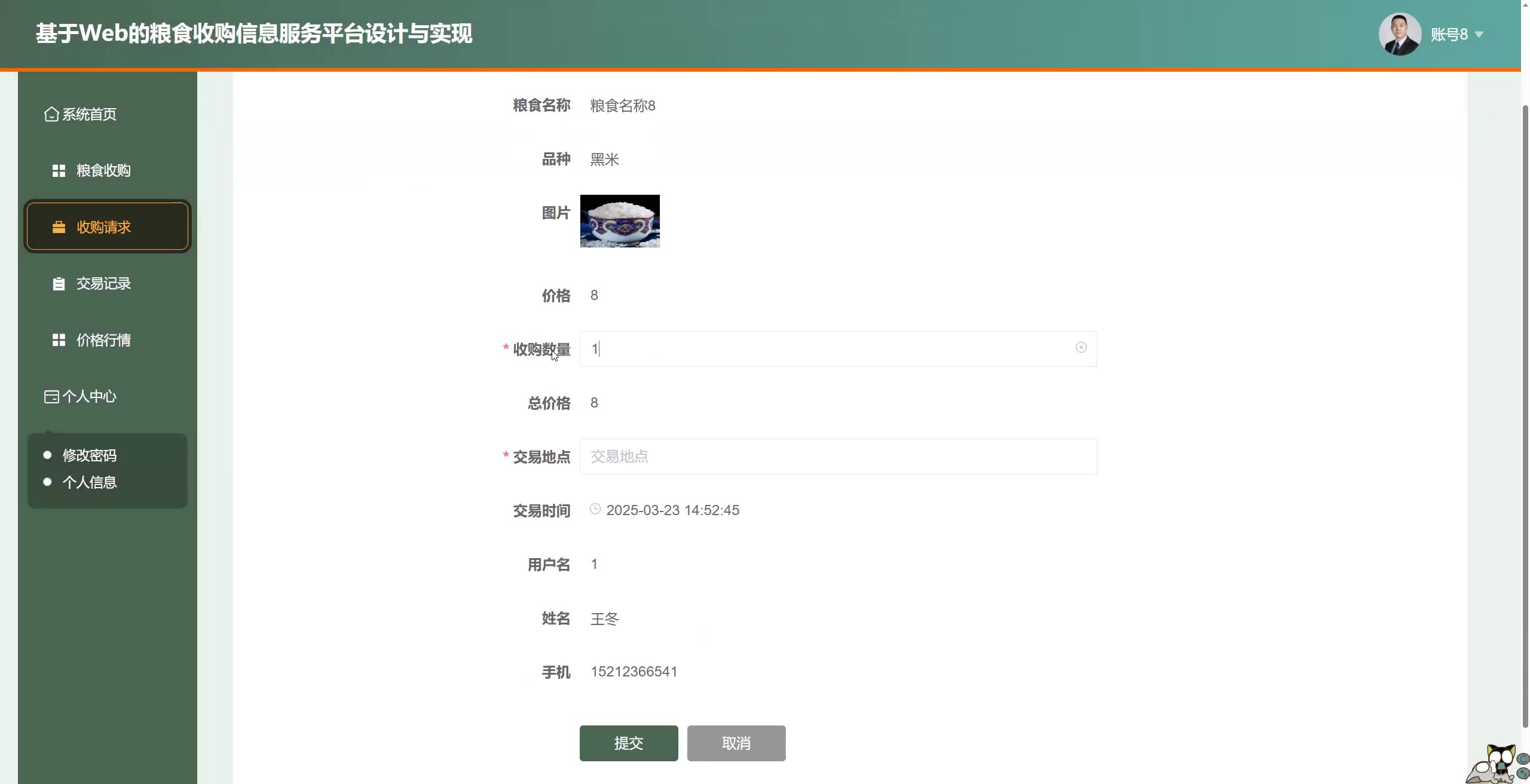Screen dimensions: 1530x784
Task: Open the 修改密码 submenu item
Action: 90,455
